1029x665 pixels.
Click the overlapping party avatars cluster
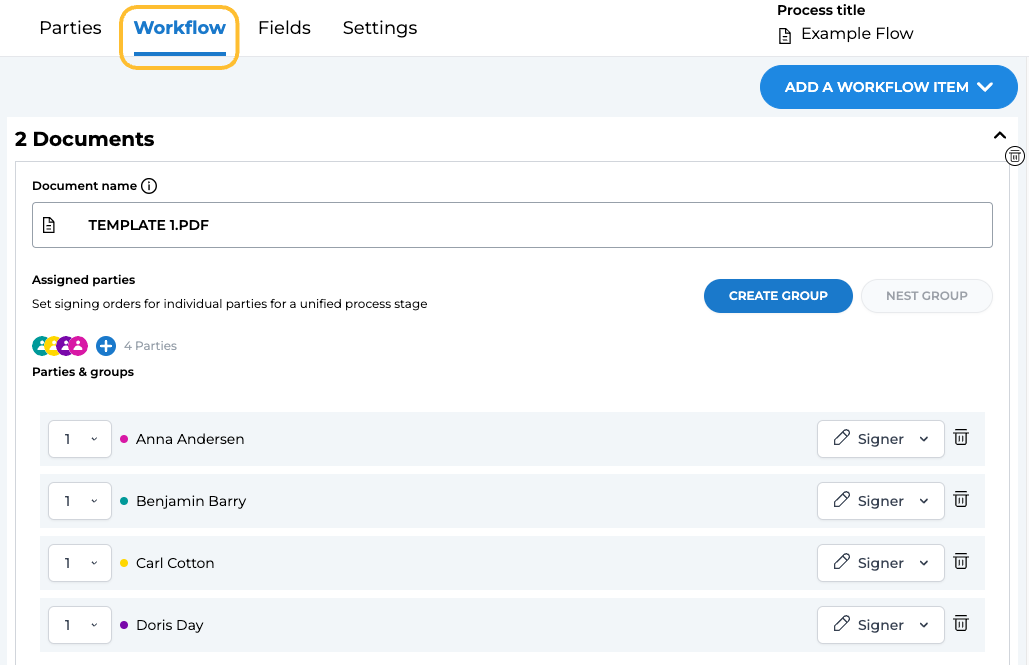(60, 346)
